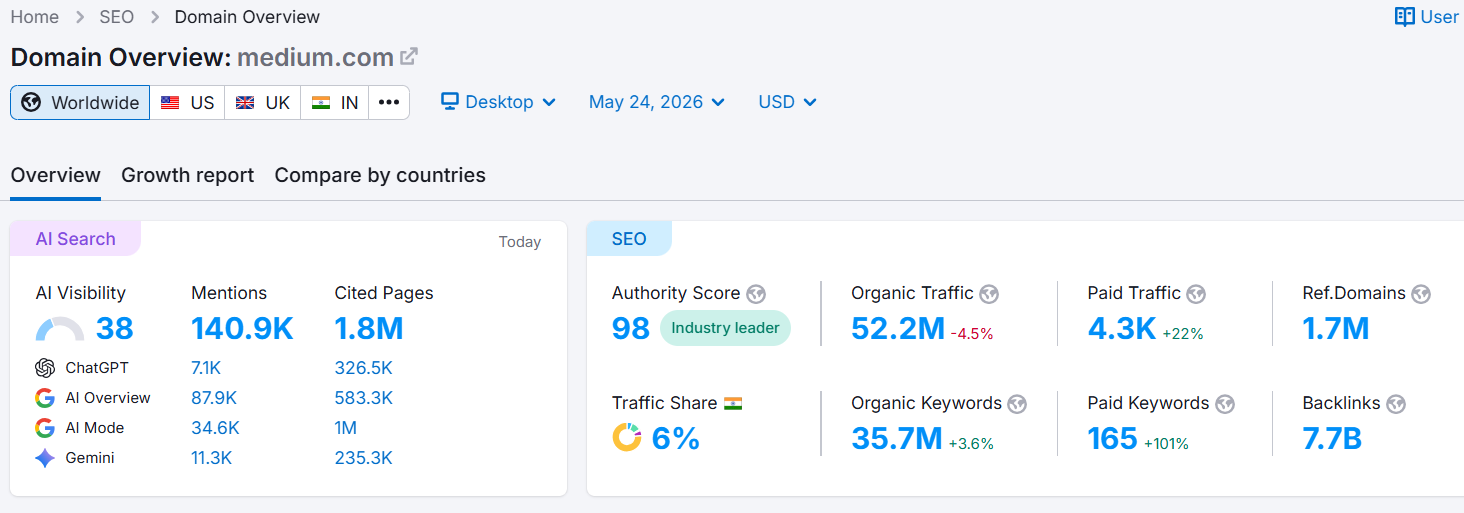Select the Overview tab
The image size is (1464, 513).
point(55,175)
